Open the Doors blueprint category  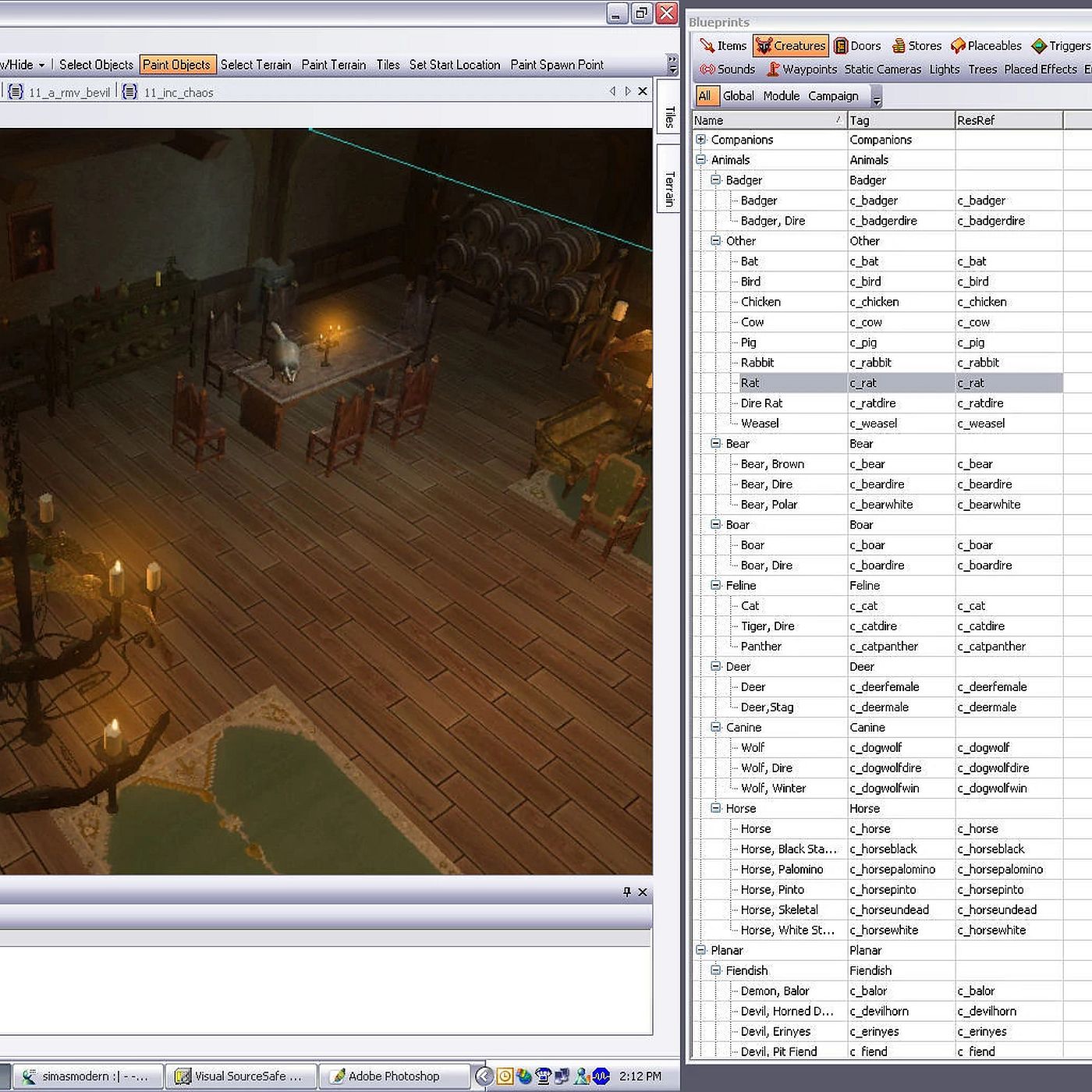pos(857,46)
